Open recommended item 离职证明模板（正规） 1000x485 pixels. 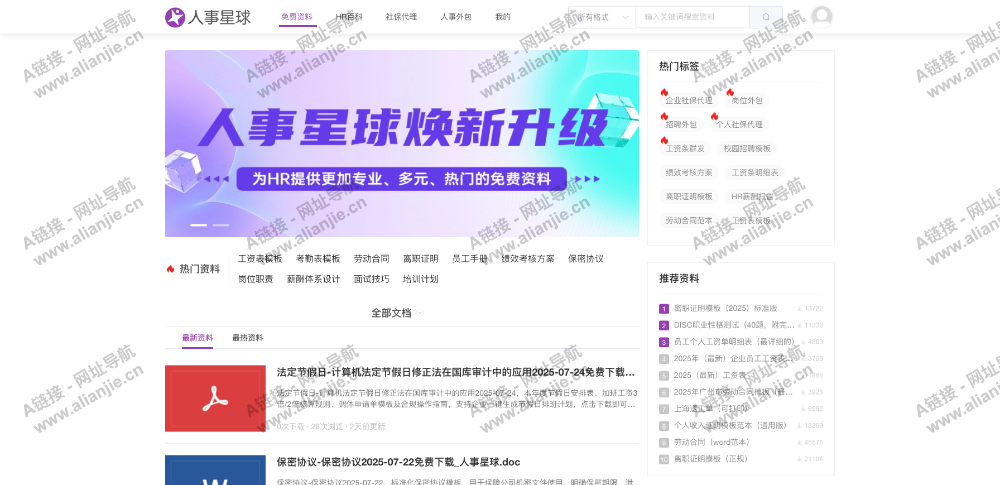tap(710, 458)
